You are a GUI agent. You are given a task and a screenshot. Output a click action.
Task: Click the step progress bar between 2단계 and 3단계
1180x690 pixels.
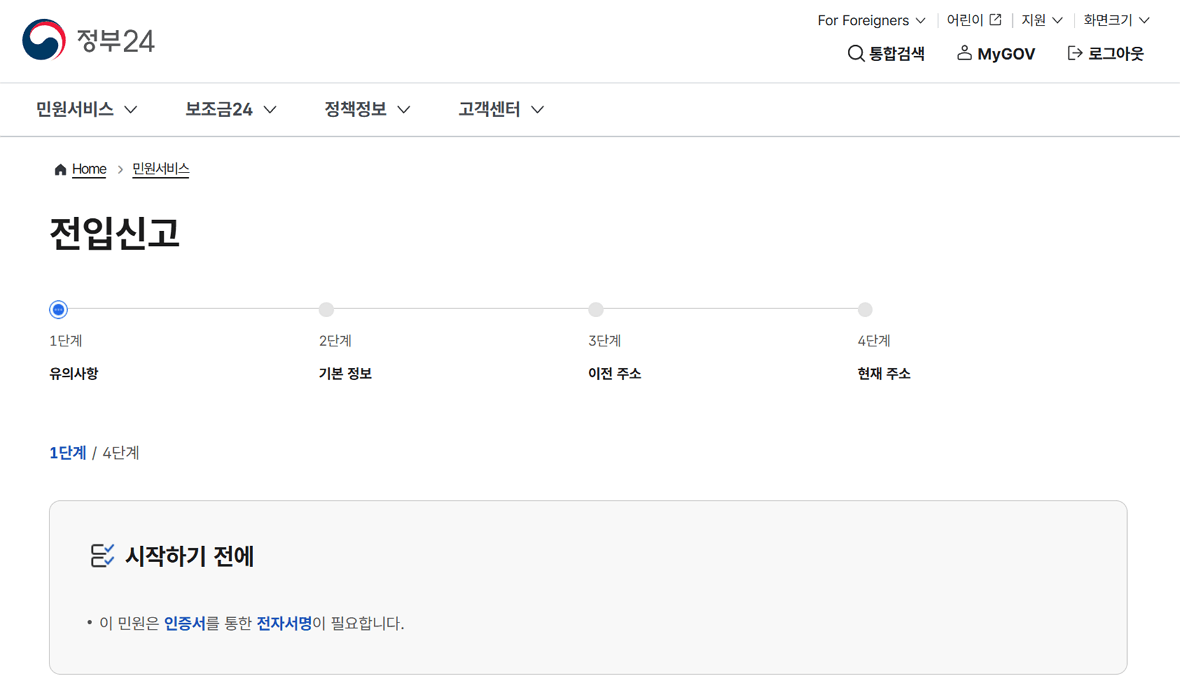460,309
